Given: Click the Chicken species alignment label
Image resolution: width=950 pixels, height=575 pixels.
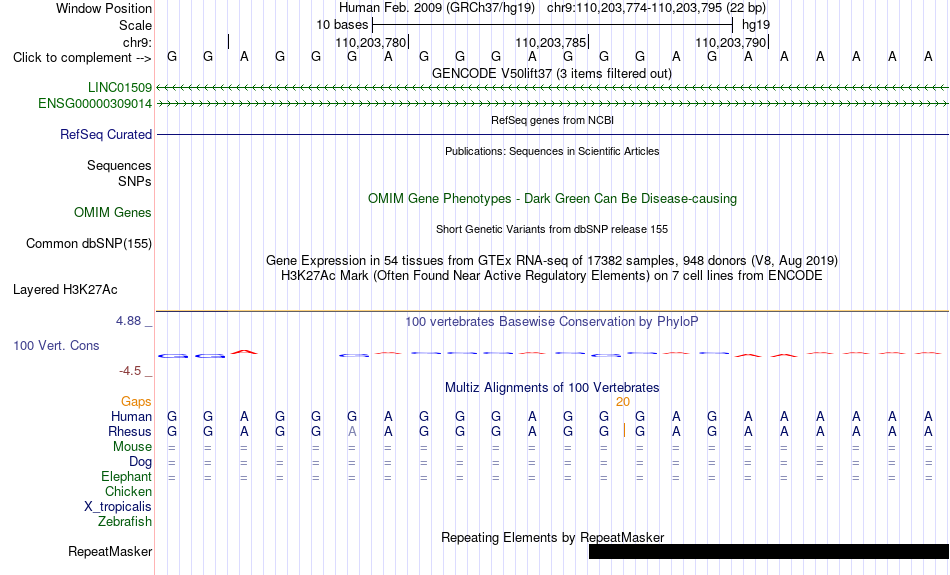Looking at the screenshot, I should point(128,491).
